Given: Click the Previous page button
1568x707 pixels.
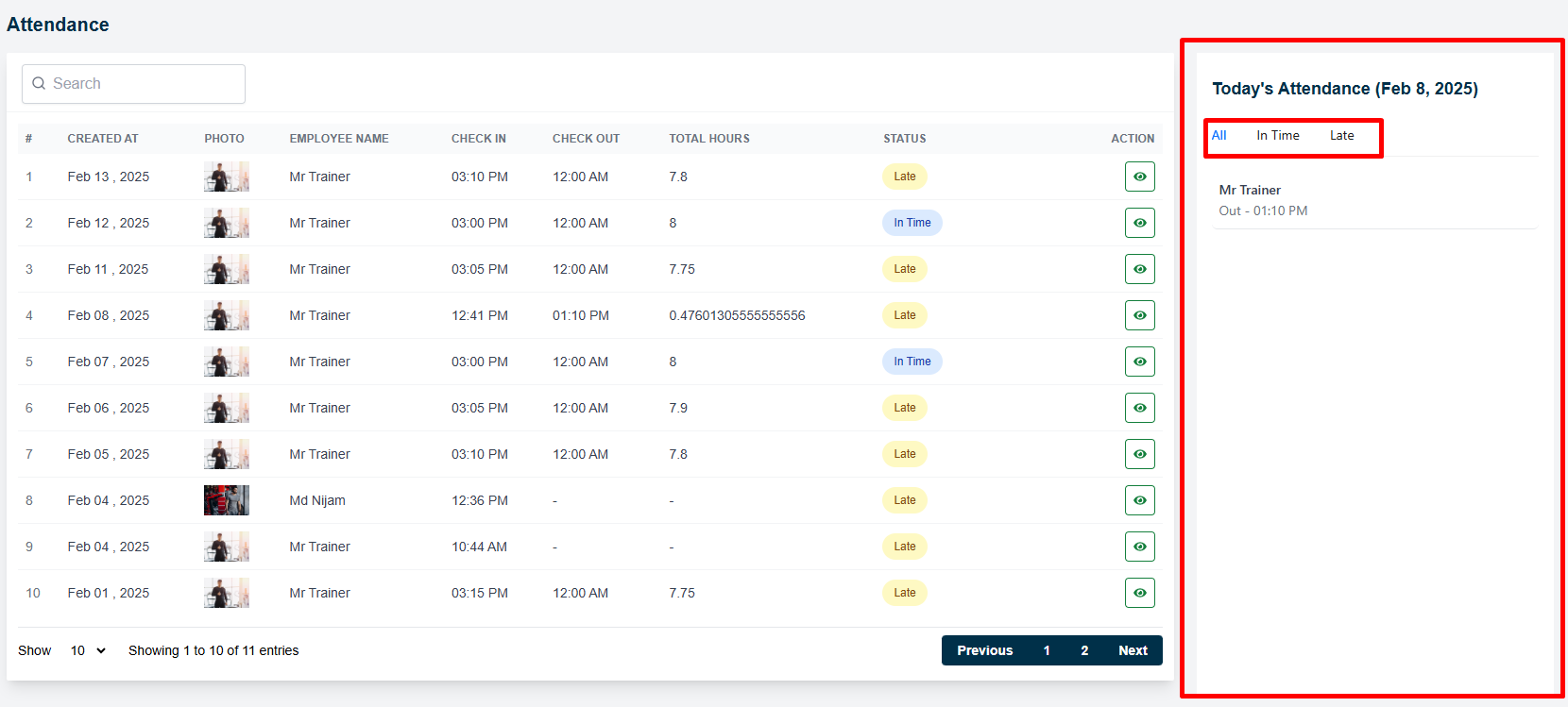Looking at the screenshot, I should (984, 650).
